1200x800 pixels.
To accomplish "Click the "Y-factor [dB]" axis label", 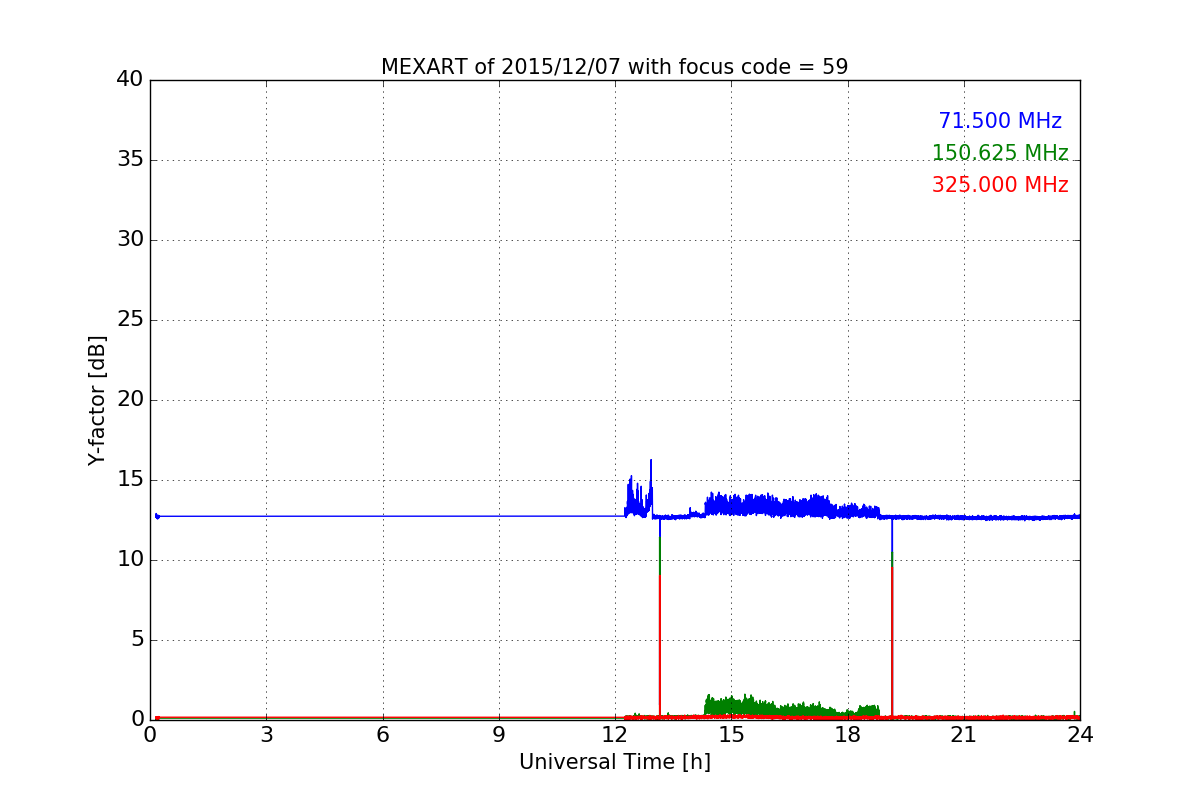I will [97, 400].
